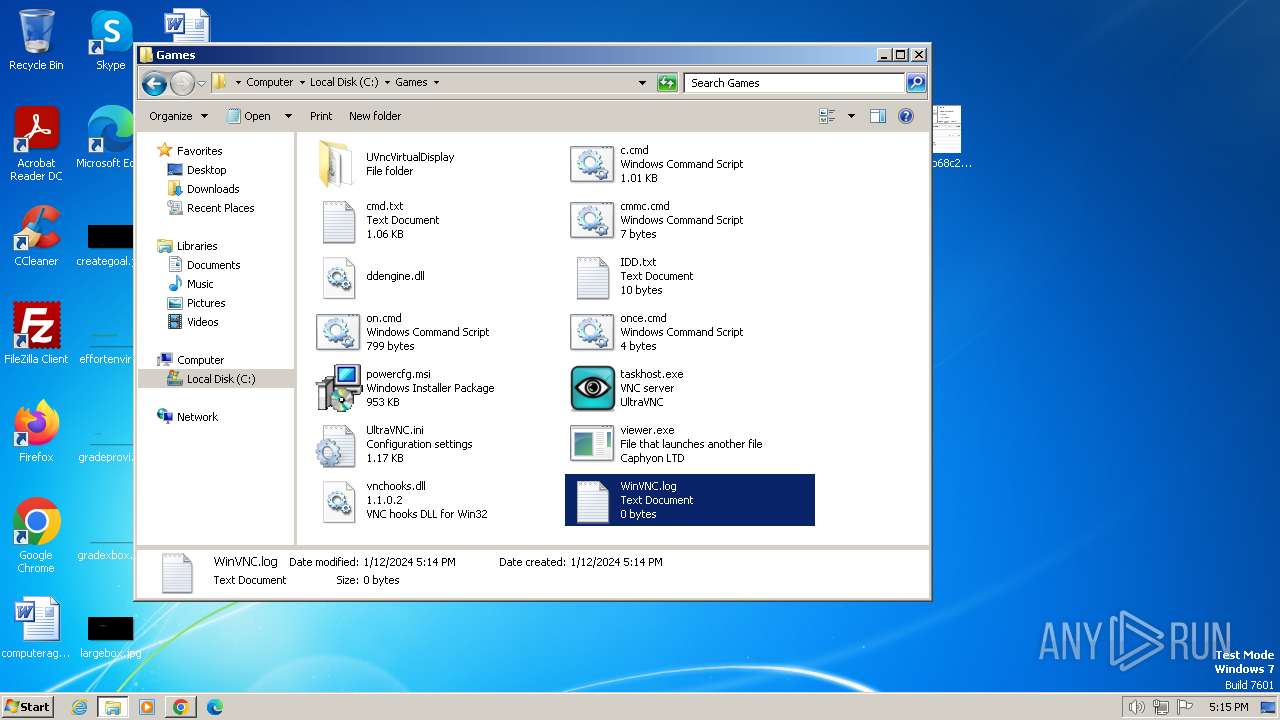Image resolution: width=1280 pixels, height=720 pixels.
Task: Select the powercfg.msi installer icon
Action: 339,388
